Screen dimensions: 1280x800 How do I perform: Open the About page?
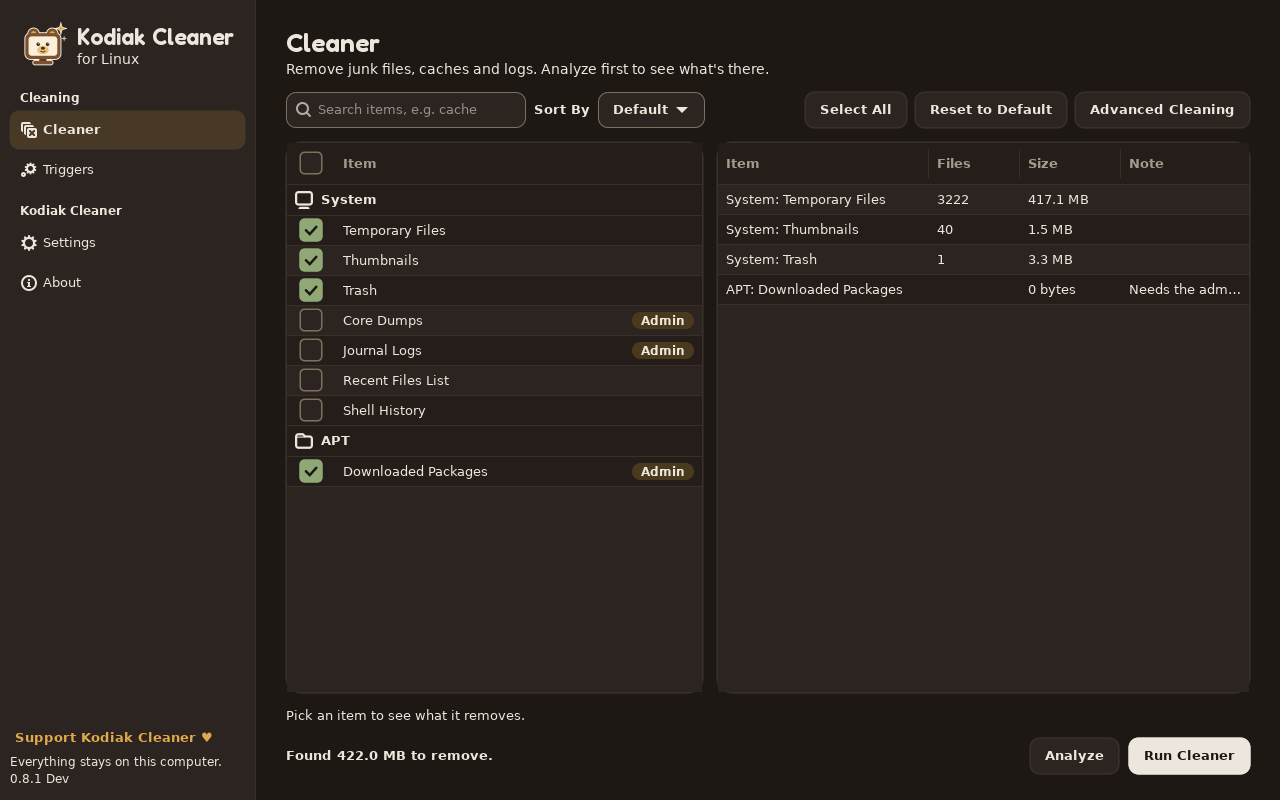coord(127,283)
